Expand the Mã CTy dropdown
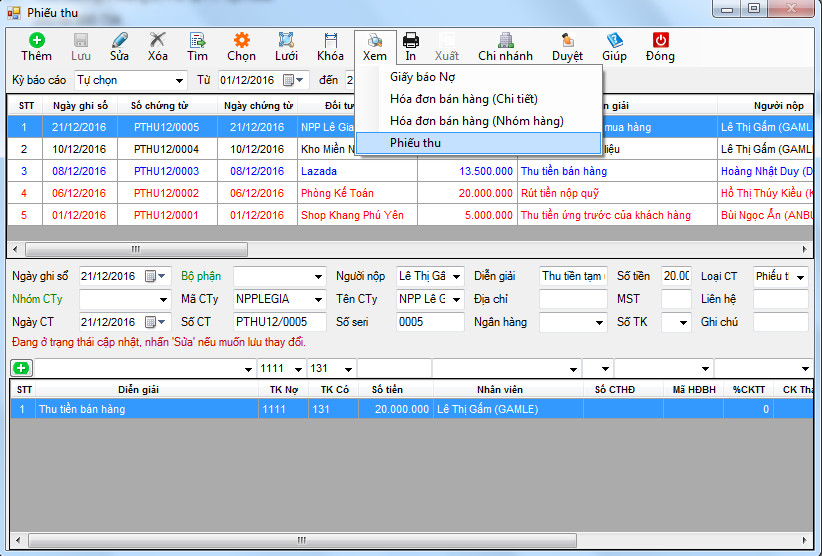The image size is (822, 556). 318,300
